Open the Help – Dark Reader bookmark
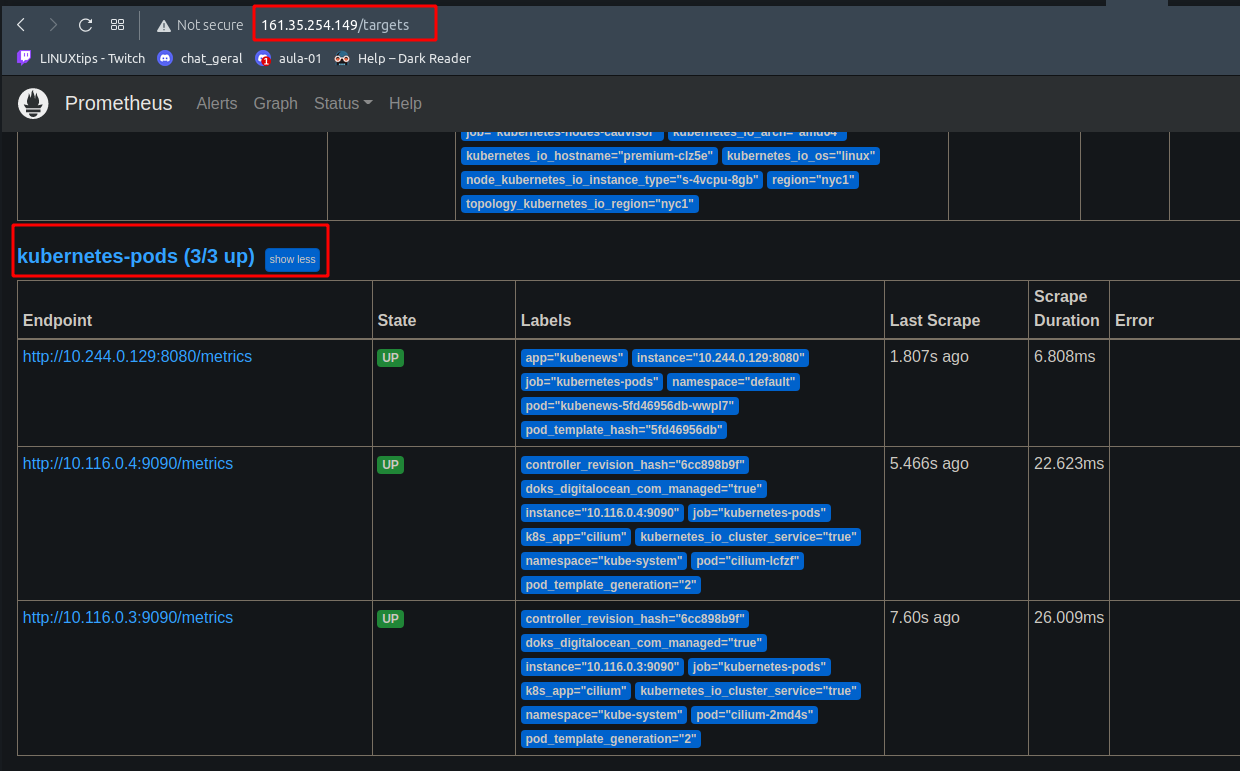Screen dimensions: 1240x771 tap(402, 58)
